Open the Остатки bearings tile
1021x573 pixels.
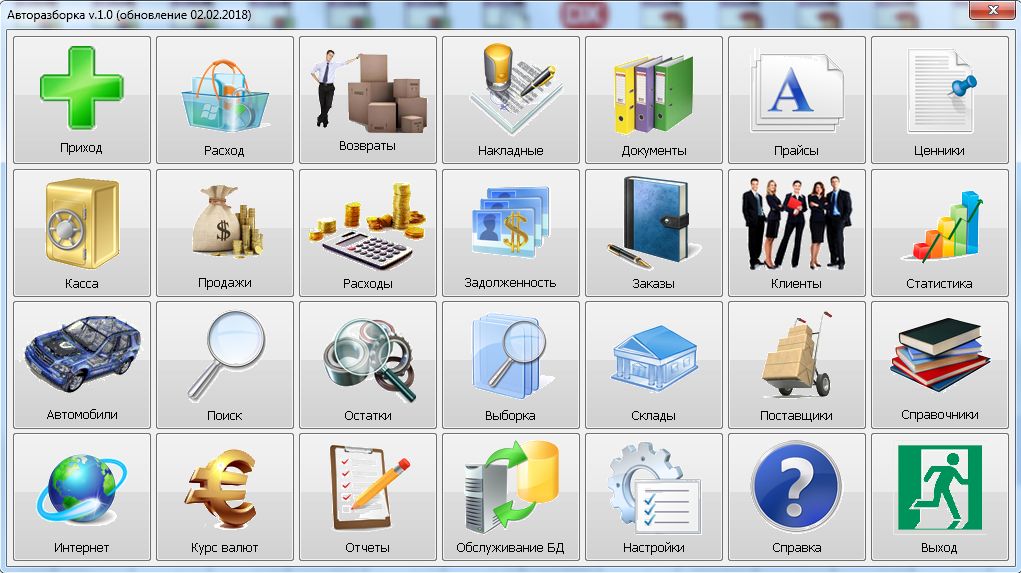pyautogui.click(x=367, y=365)
